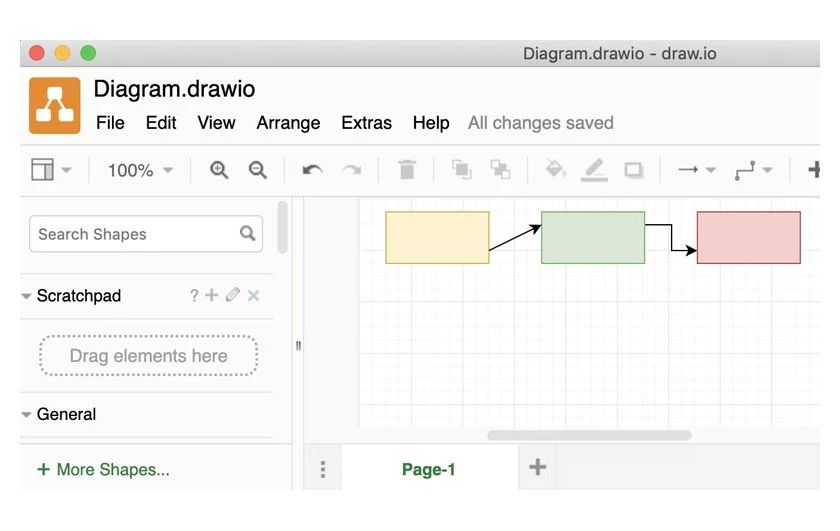Select the arrow between yellow and green

point(515,238)
